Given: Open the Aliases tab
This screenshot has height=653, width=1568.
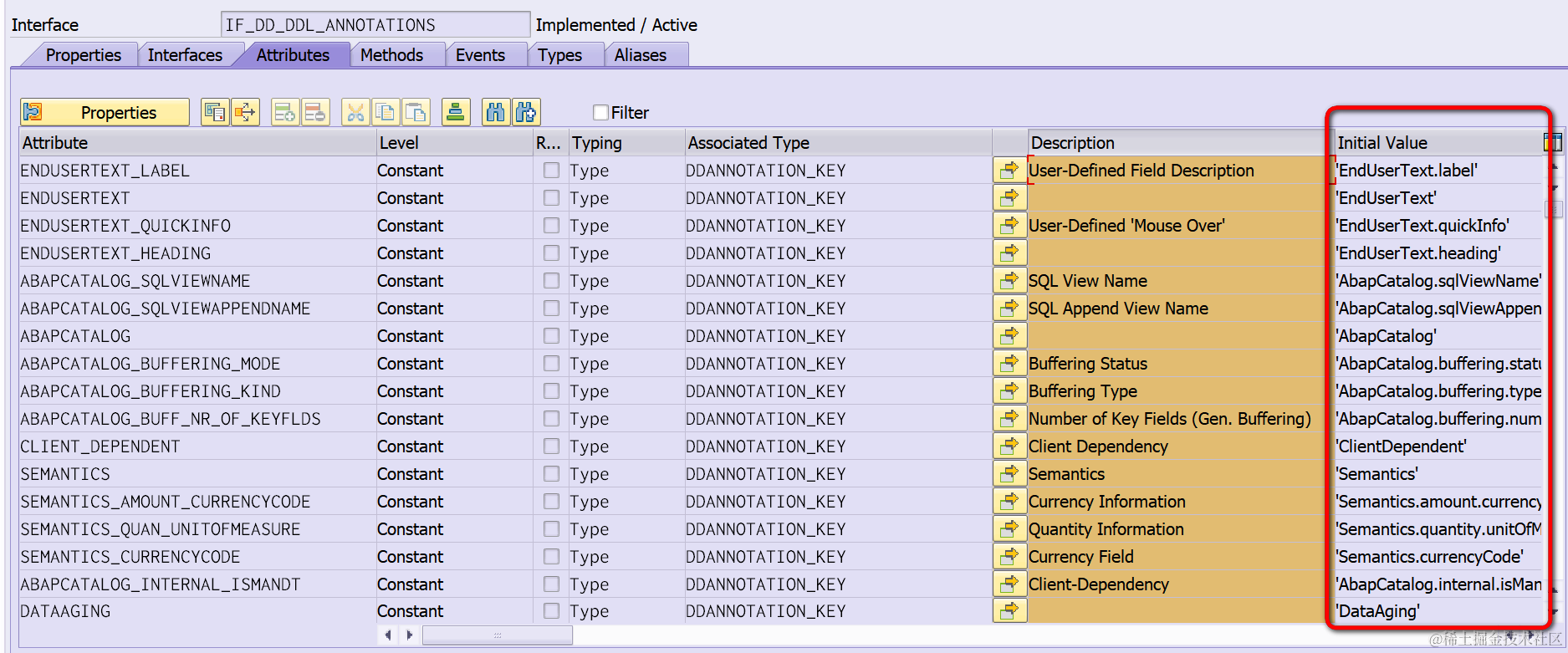Looking at the screenshot, I should [x=641, y=55].
